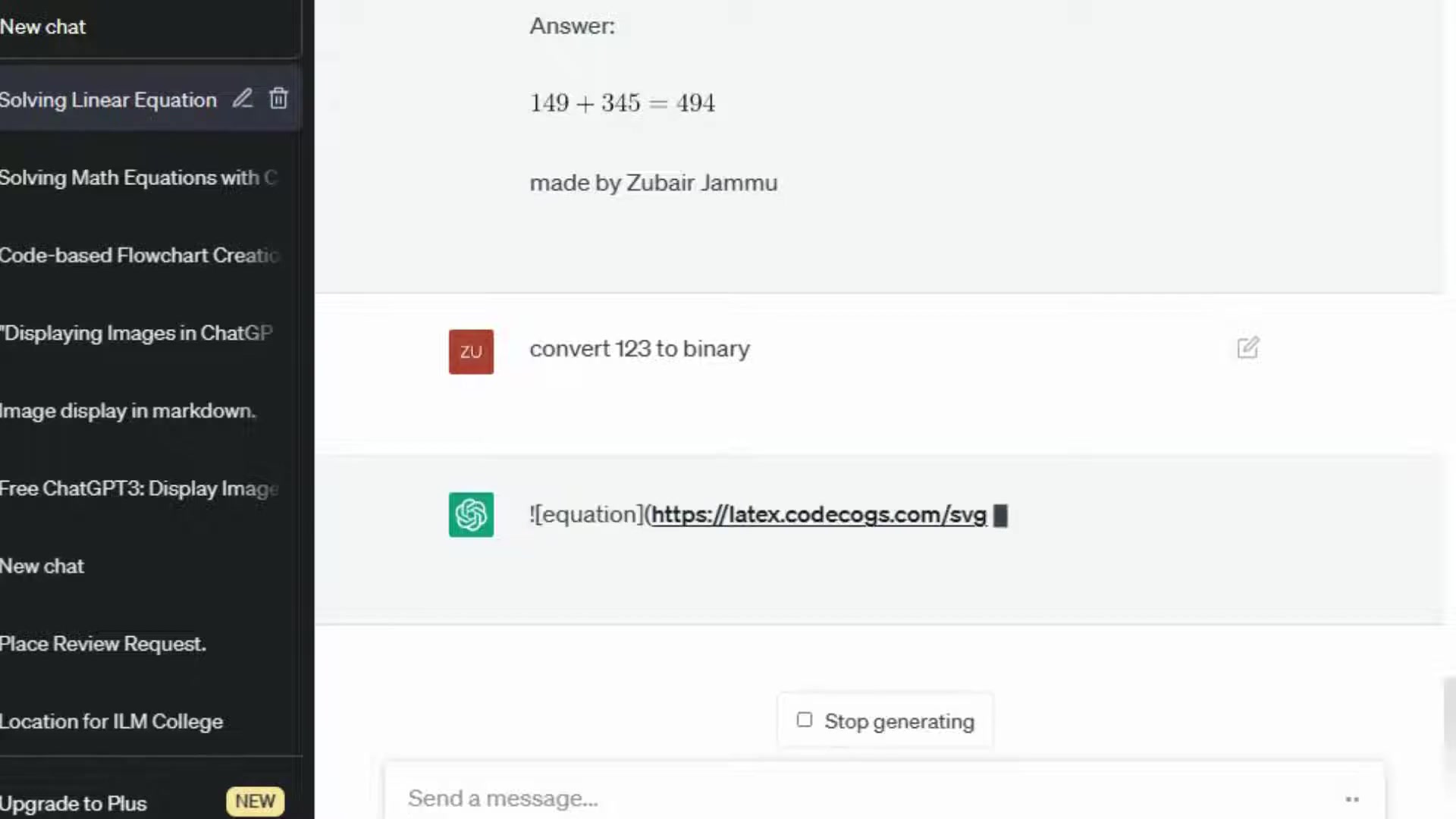Delete the Solving Linear Equation chat via trash icon
This screenshot has width=1456, height=819.
click(x=278, y=99)
